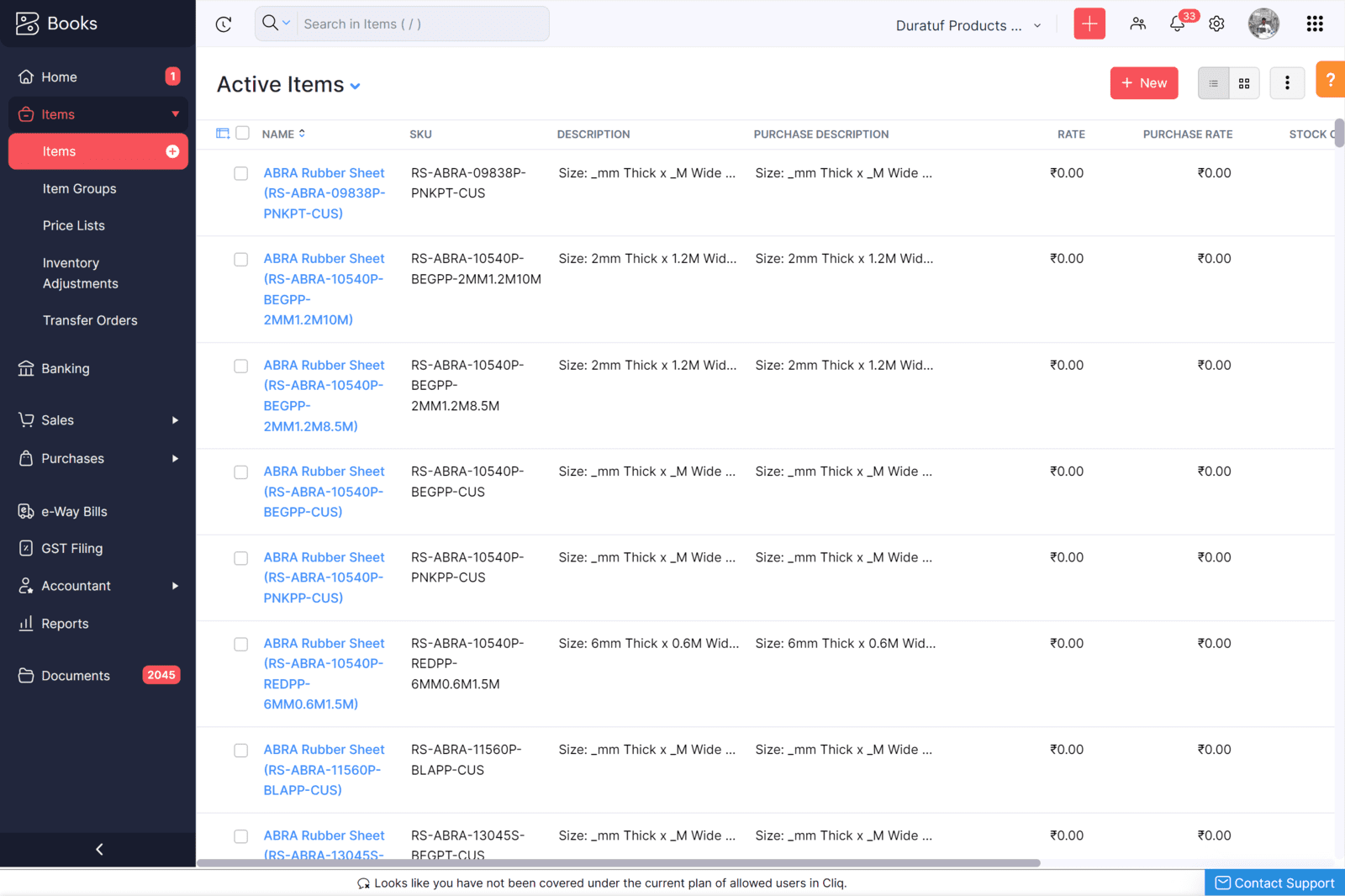Open ABRA Rubber Sheet RS-ABRA-10540P-PNKPP-CUS link
Viewport: 1345px width, 896px height.
click(324, 577)
